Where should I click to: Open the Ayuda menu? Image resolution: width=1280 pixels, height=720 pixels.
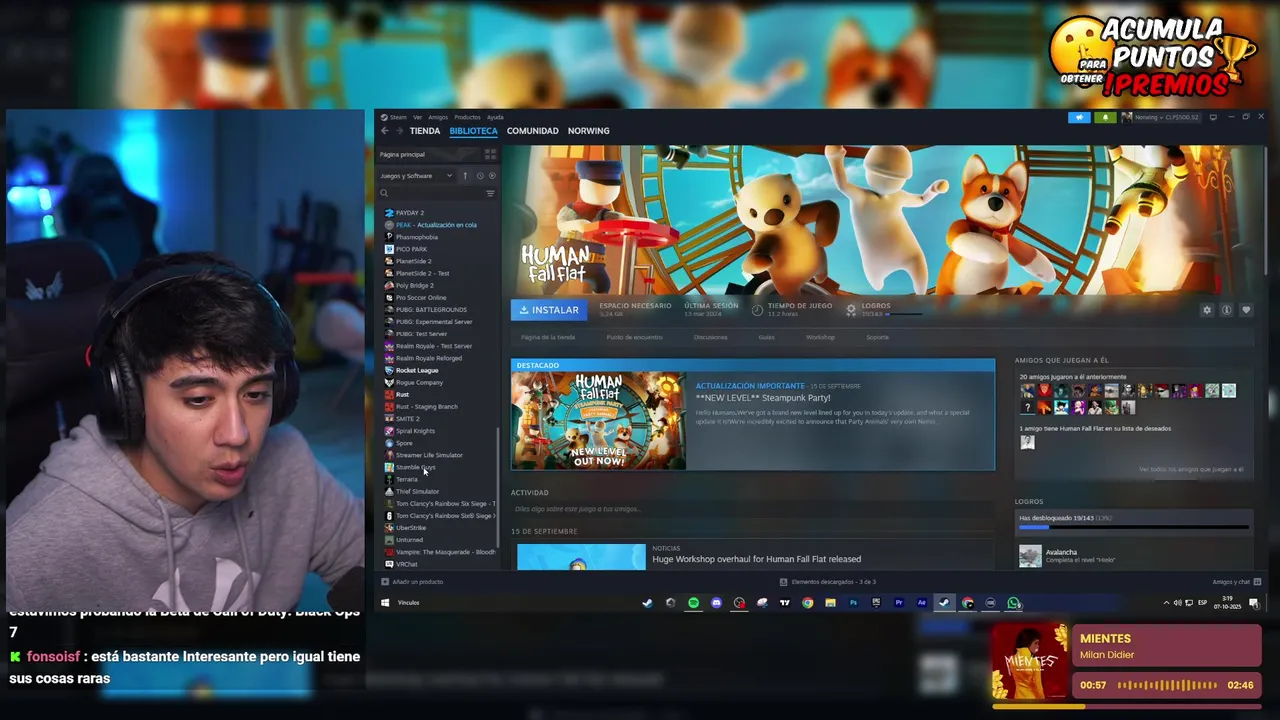(x=495, y=117)
